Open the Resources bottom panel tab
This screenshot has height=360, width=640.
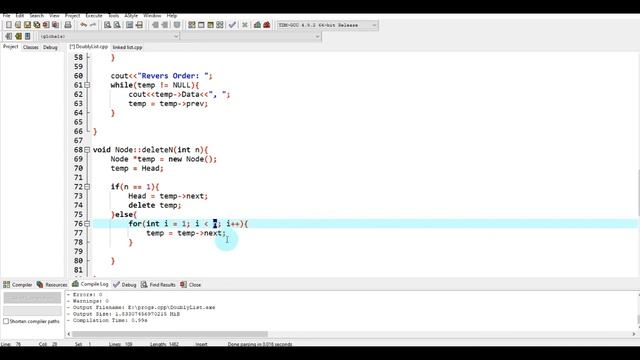coord(52,284)
